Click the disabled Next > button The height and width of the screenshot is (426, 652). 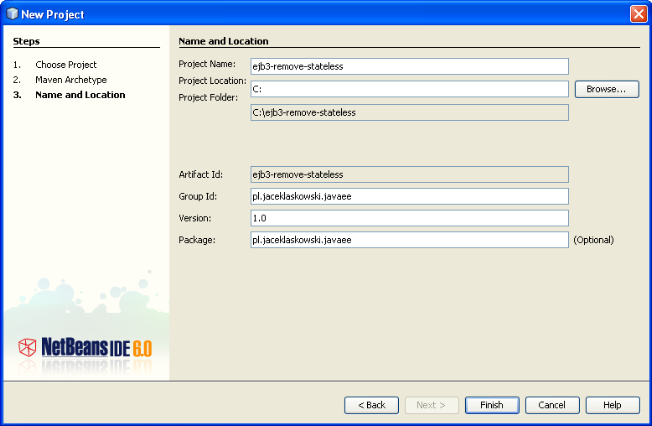[432, 405]
